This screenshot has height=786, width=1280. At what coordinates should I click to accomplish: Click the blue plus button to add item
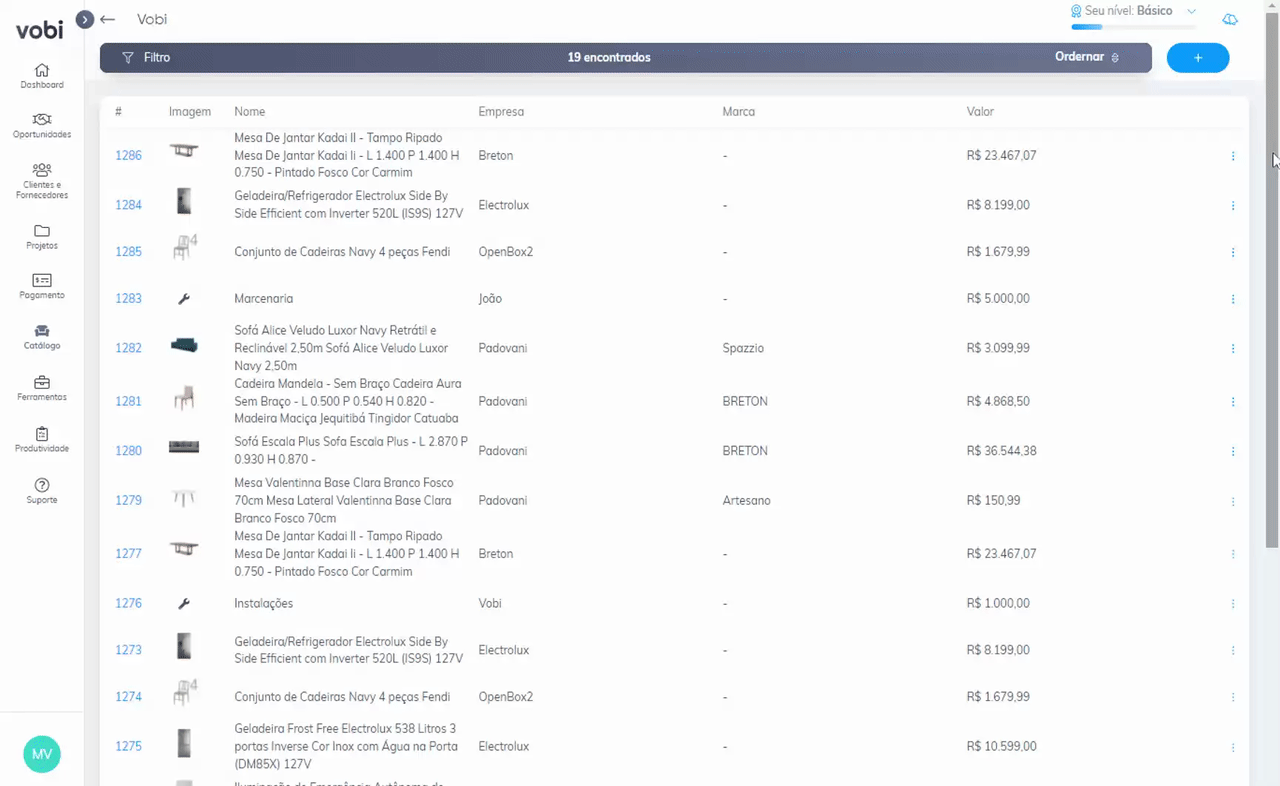pyautogui.click(x=1198, y=58)
